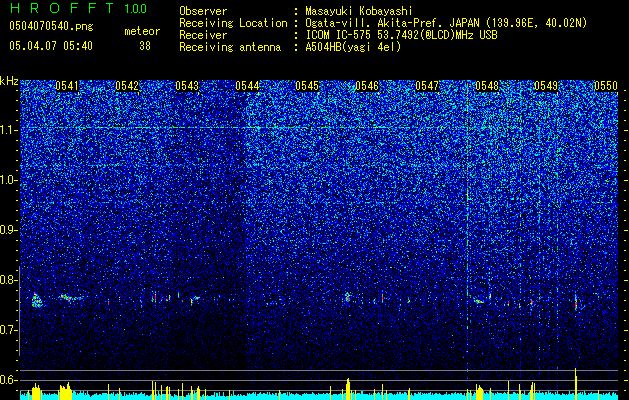The height and width of the screenshot is (400, 629).
Task: Click the kHz axis unit label
Action: [x=9, y=81]
